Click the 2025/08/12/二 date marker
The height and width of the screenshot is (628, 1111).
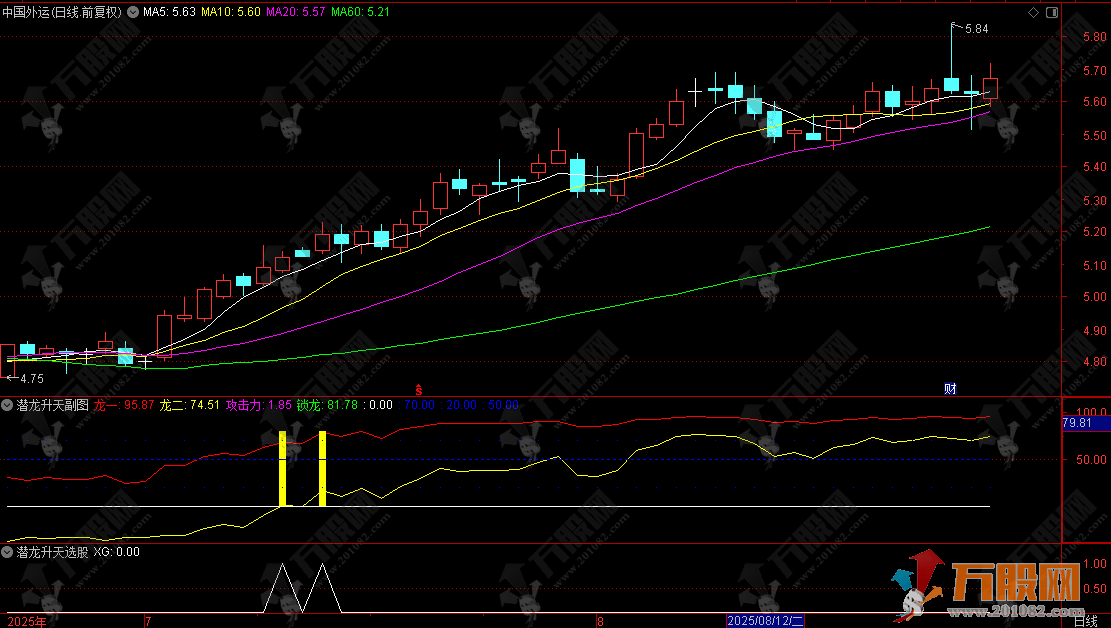coord(765,621)
